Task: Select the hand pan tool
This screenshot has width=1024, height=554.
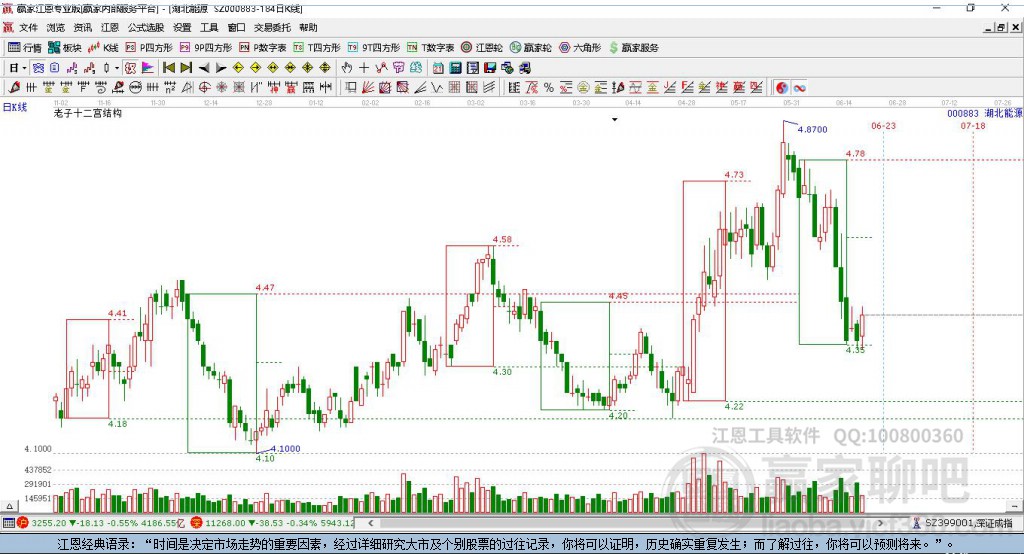Action: click(x=347, y=68)
